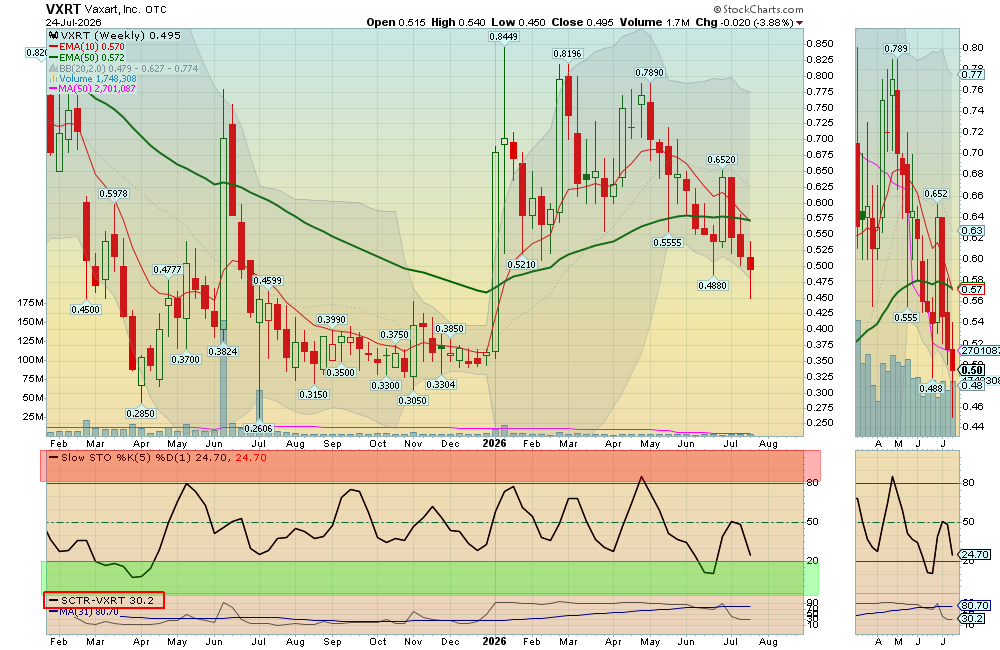Click the 175M volume axis label
This screenshot has width=1000, height=650.
coord(31,302)
